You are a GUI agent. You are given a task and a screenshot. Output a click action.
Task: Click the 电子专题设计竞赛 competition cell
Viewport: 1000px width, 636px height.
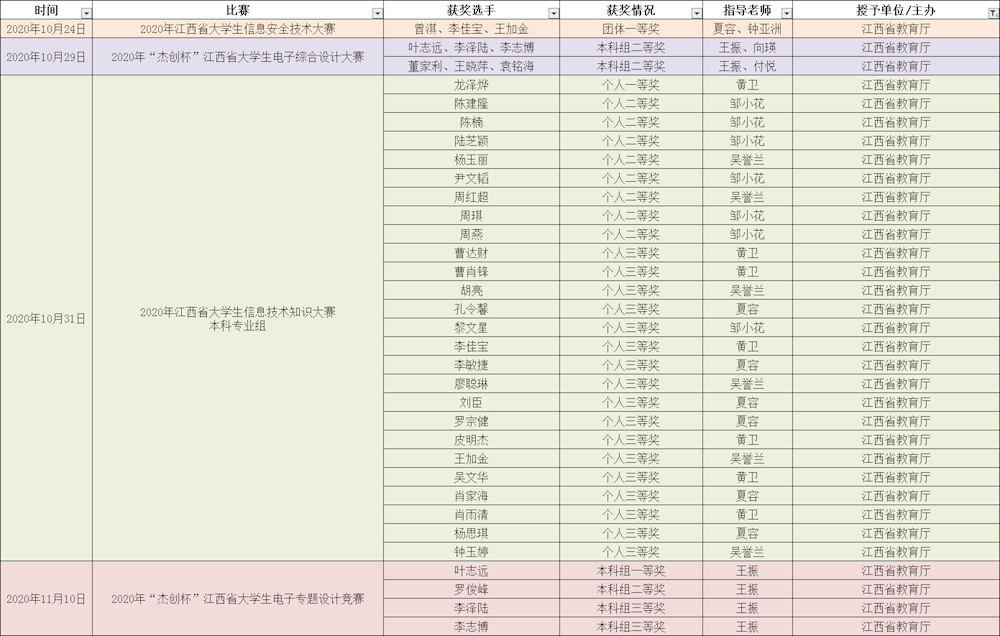pyautogui.click(x=238, y=599)
